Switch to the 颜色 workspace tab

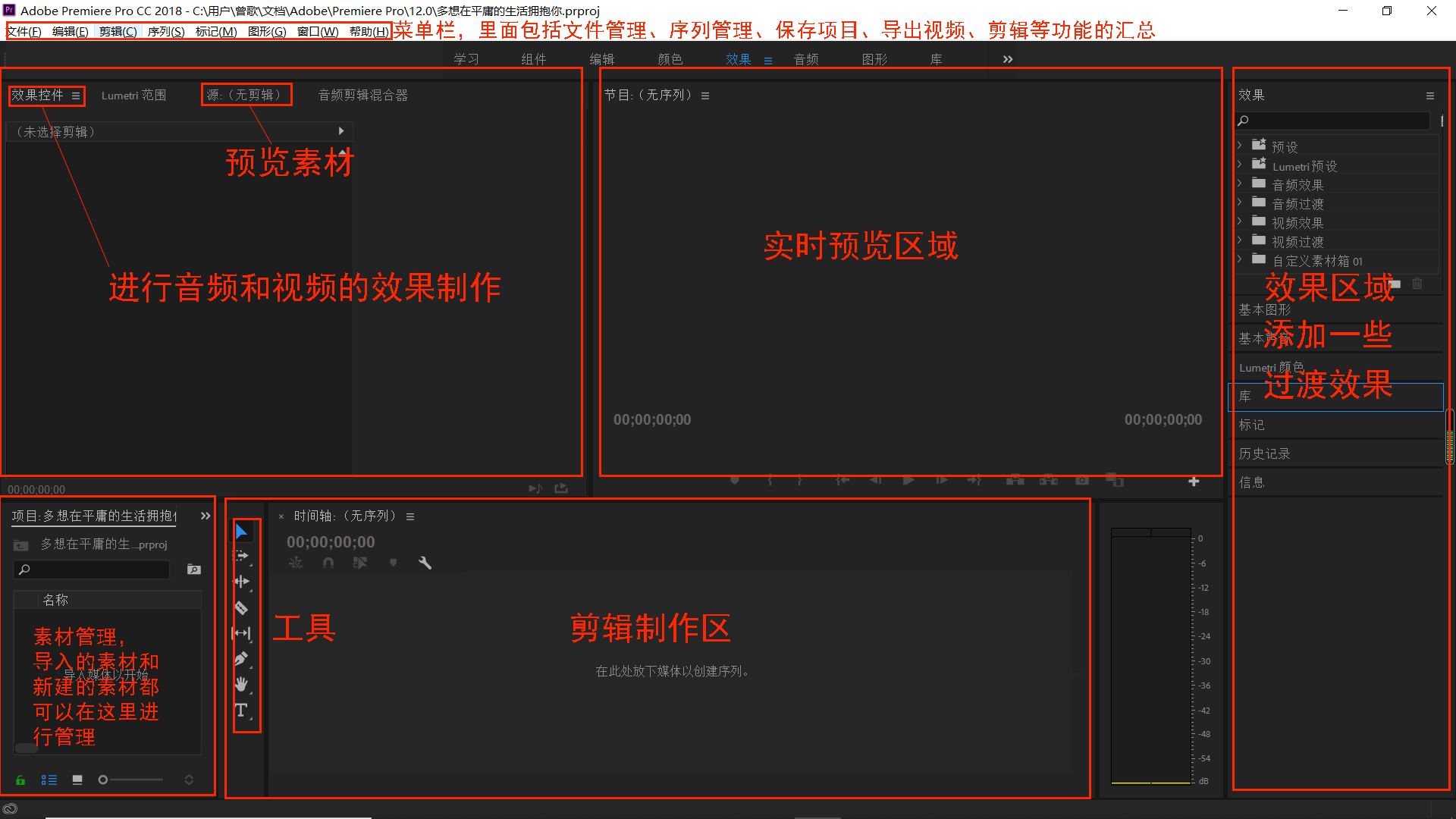(670, 58)
